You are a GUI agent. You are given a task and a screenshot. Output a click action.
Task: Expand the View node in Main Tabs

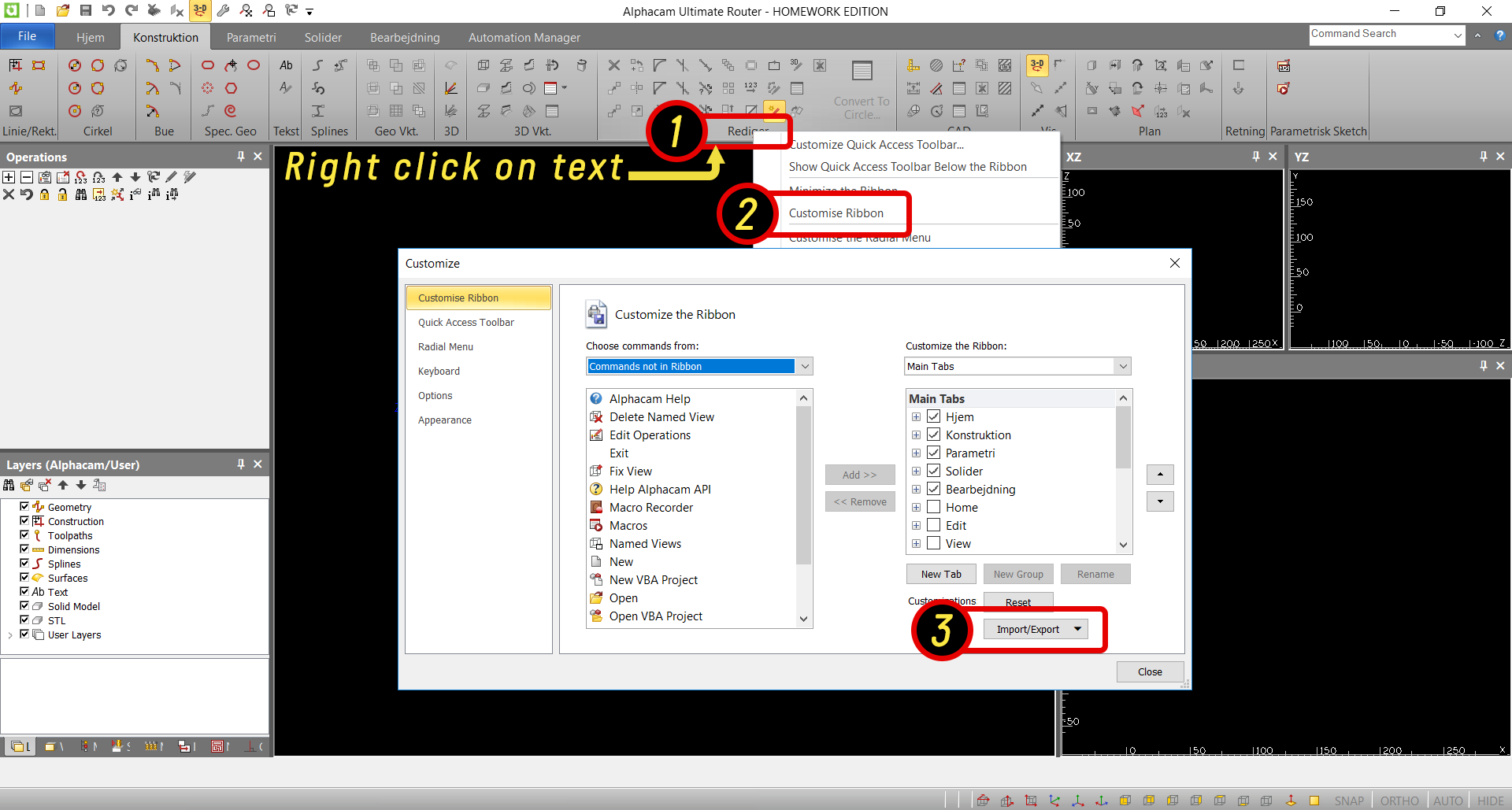[x=917, y=544]
